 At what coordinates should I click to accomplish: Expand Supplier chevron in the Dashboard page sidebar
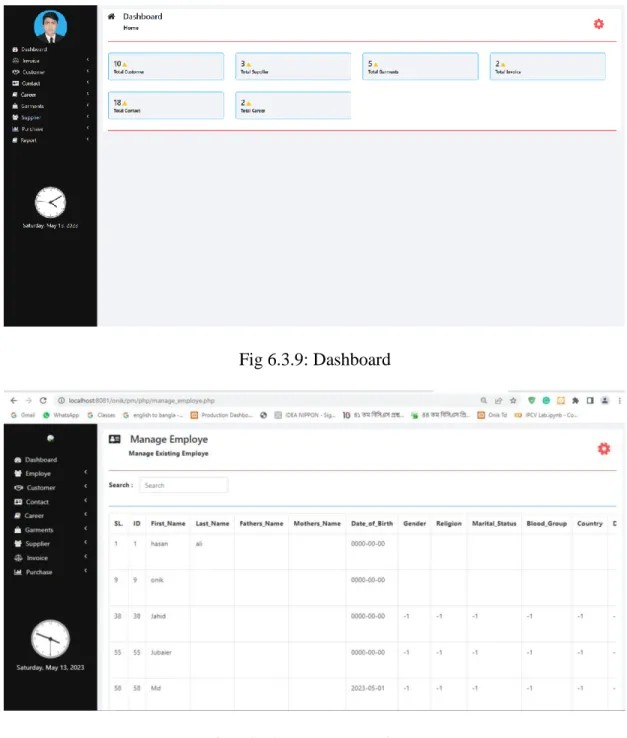click(x=88, y=116)
